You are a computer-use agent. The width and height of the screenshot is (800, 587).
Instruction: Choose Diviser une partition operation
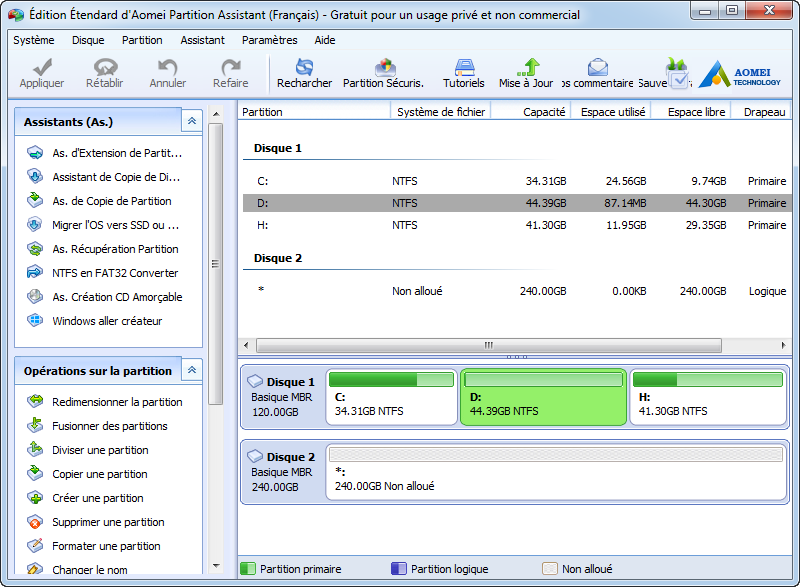pyautogui.click(x=88, y=450)
